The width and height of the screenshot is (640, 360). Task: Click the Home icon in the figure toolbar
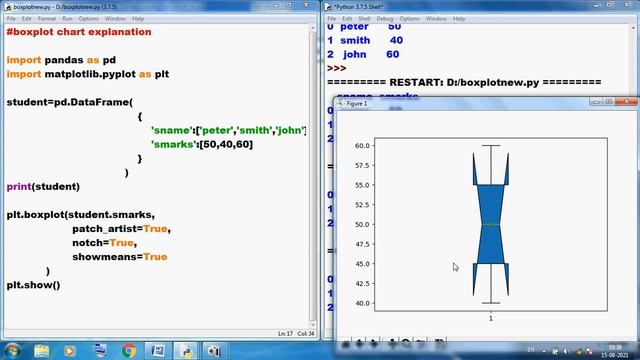tap(346, 344)
